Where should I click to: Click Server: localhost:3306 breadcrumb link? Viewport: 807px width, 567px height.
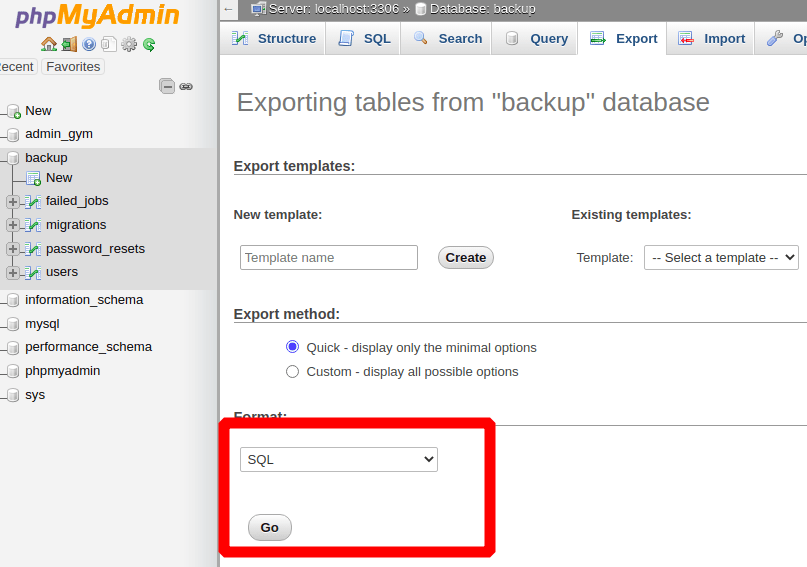click(x=334, y=9)
